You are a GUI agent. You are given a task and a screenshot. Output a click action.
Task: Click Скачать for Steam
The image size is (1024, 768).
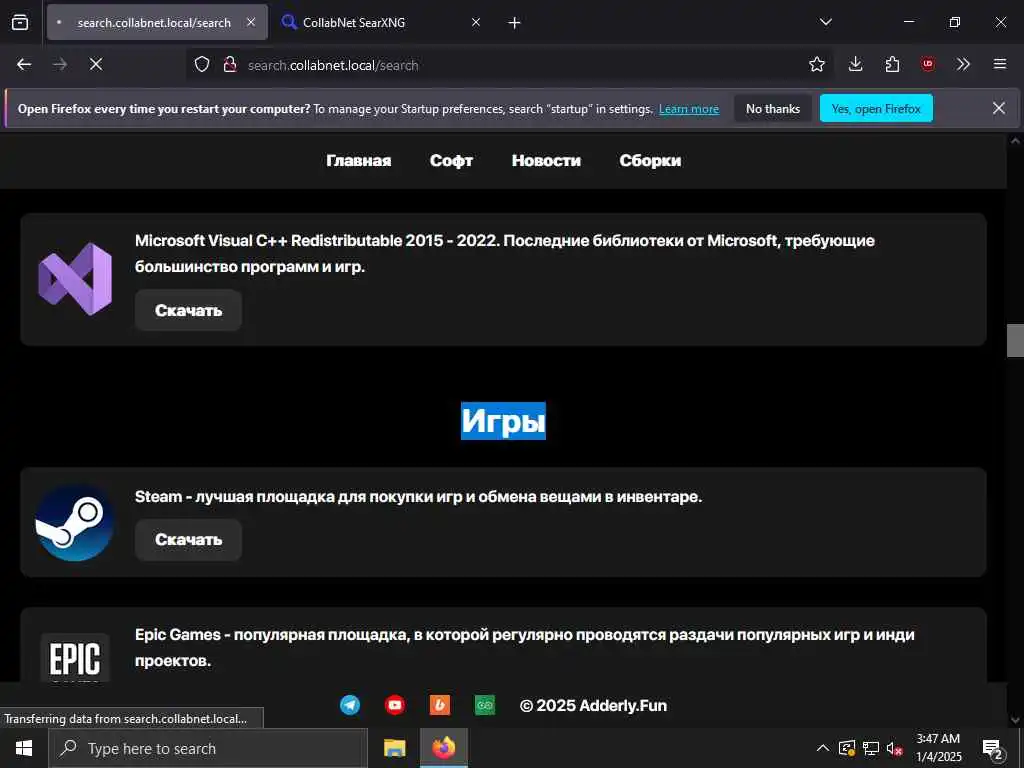189,539
